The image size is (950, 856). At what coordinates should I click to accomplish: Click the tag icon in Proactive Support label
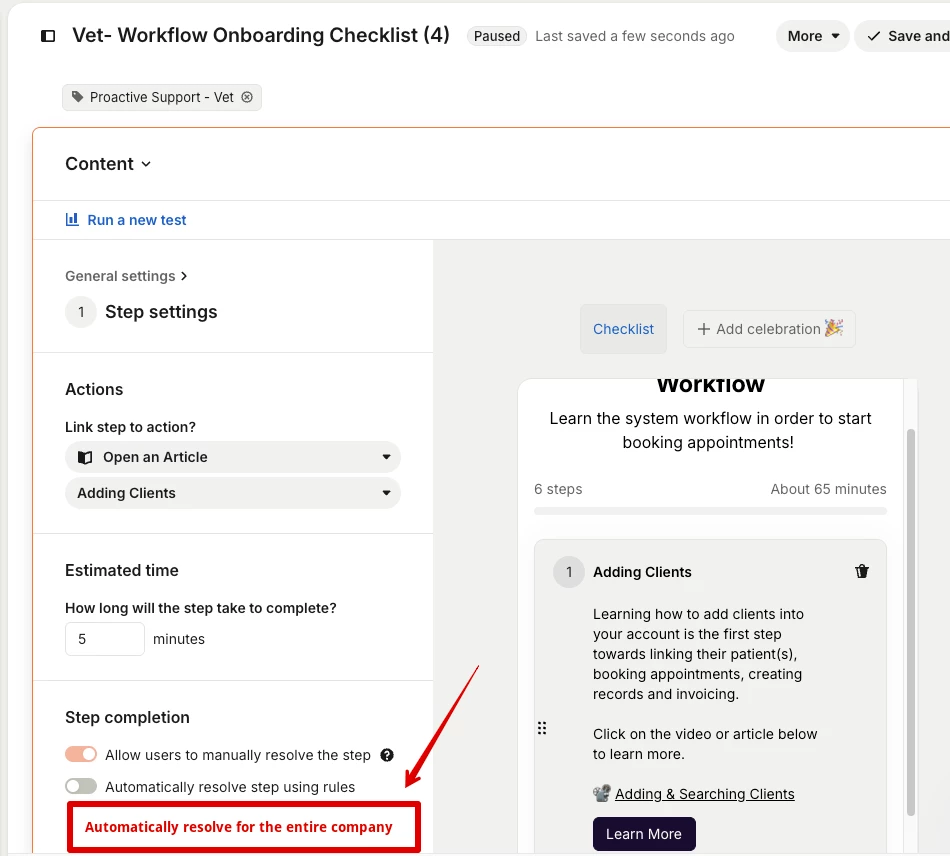tap(78, 97)
